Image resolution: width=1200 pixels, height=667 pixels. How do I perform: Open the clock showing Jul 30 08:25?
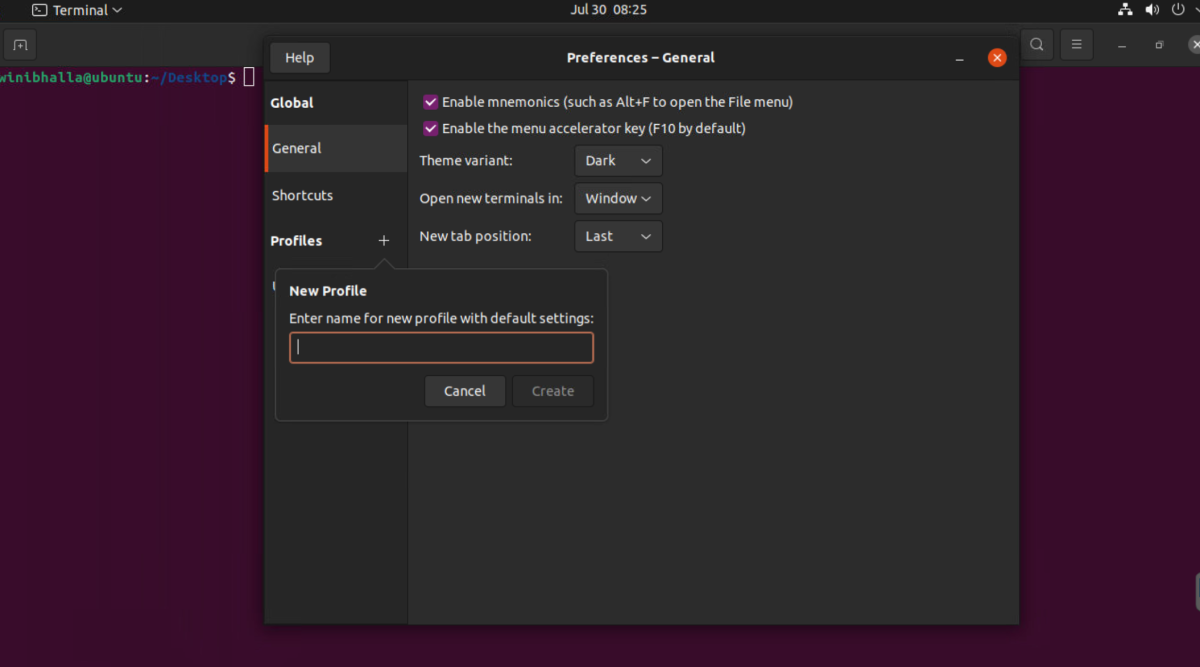pyautogui.click(x=608, y=10)
